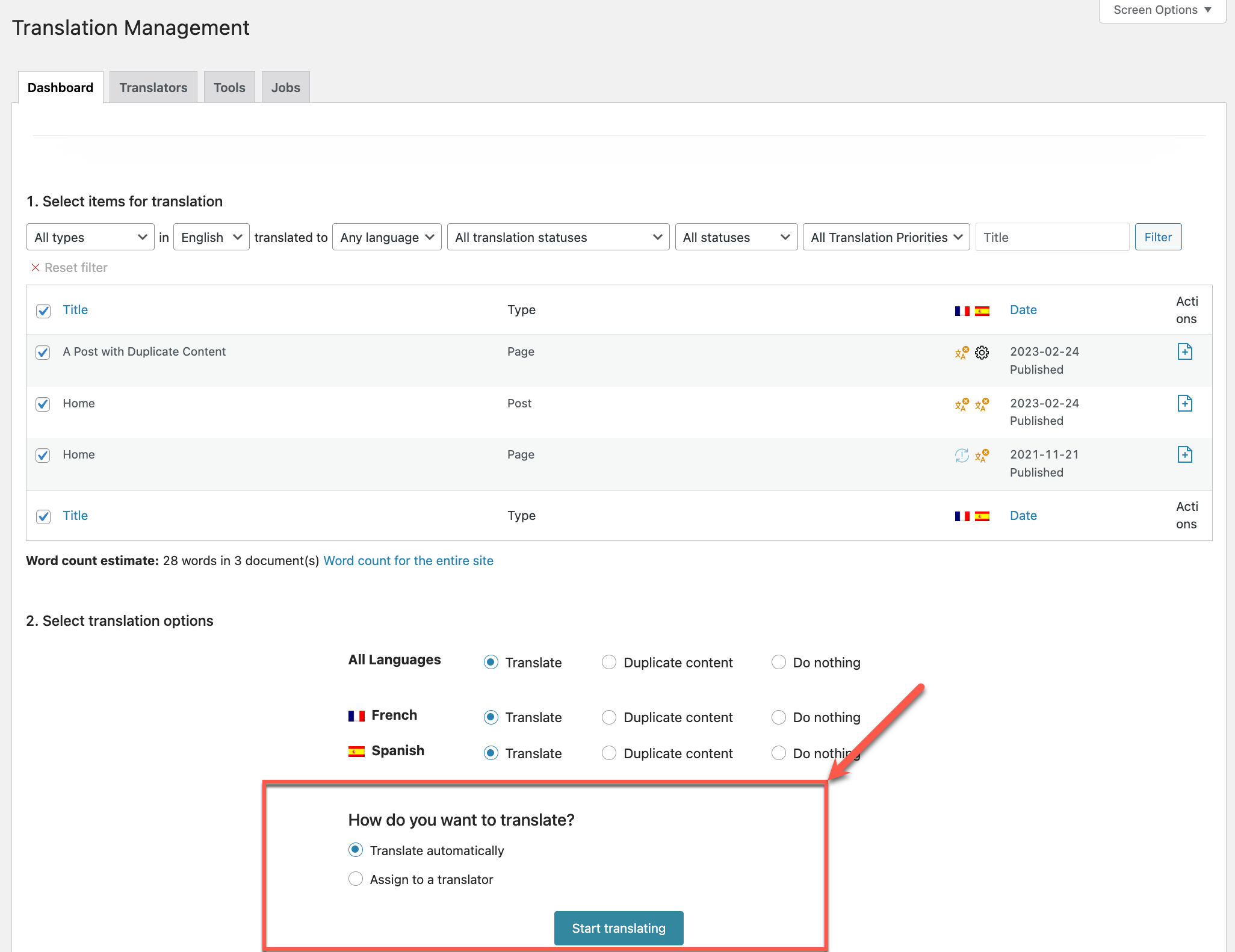Uncheck the row checkbox for Home post
Viewport: 1235px width, 952px height.
pyautogui.click(x=43, y=404)
